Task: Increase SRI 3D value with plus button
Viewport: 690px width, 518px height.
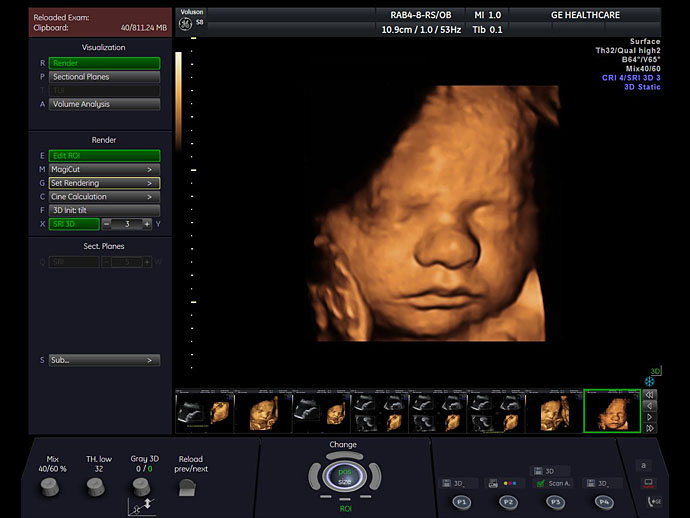Action: (147, 224)
